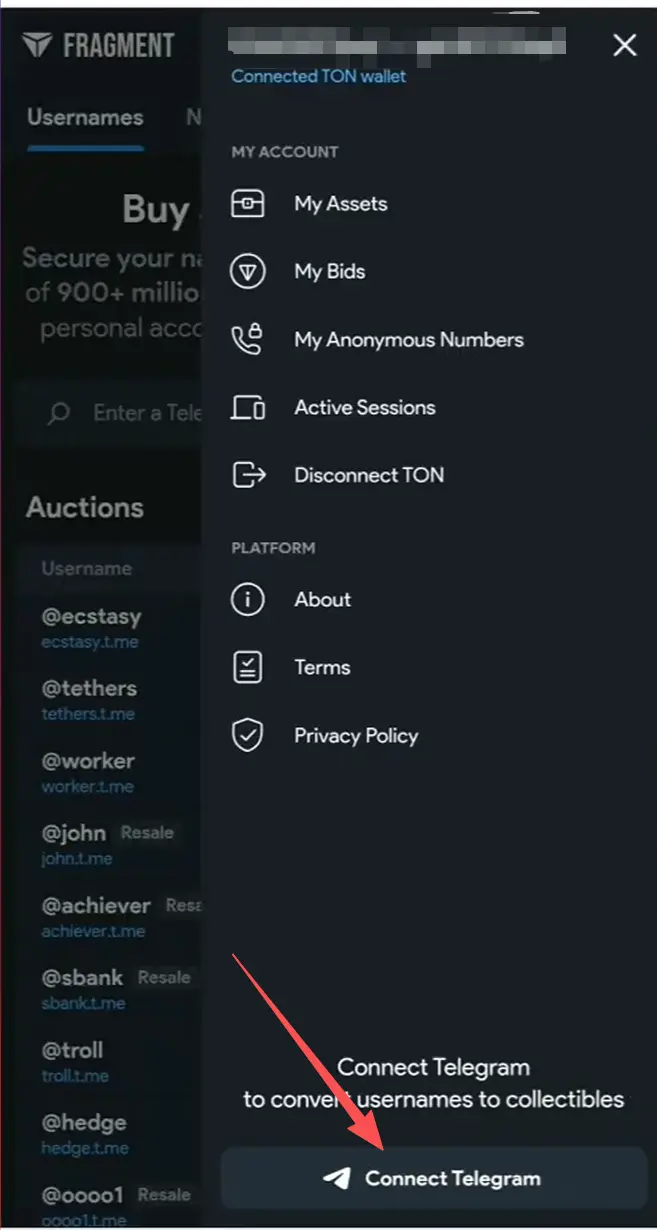Open the Privacy Policy link

(356, 736)
